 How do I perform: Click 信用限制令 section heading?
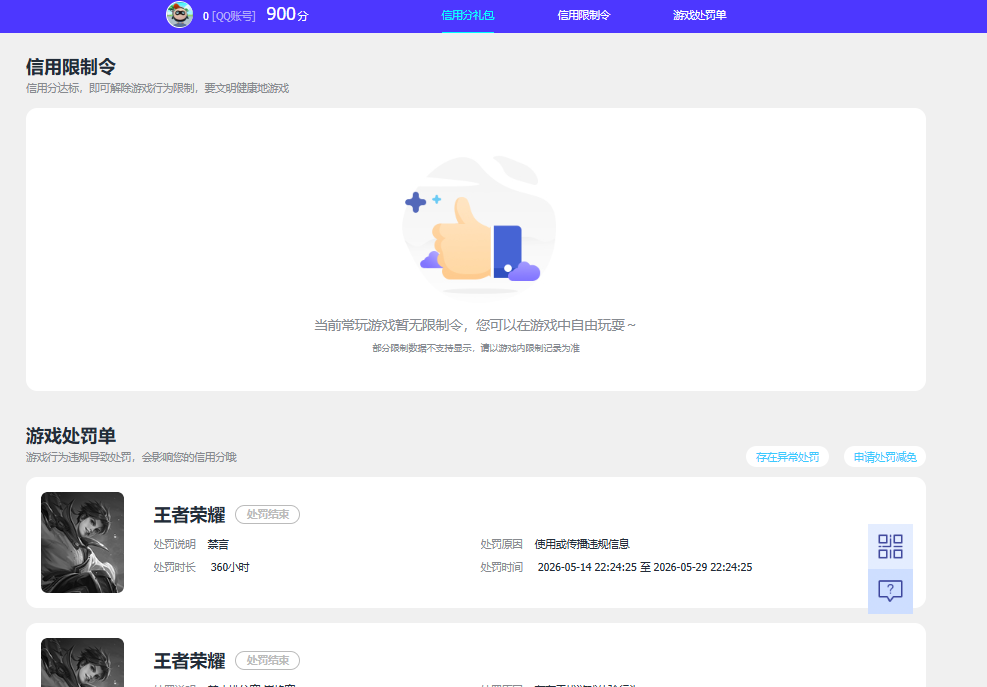click(x=70, y=67)
